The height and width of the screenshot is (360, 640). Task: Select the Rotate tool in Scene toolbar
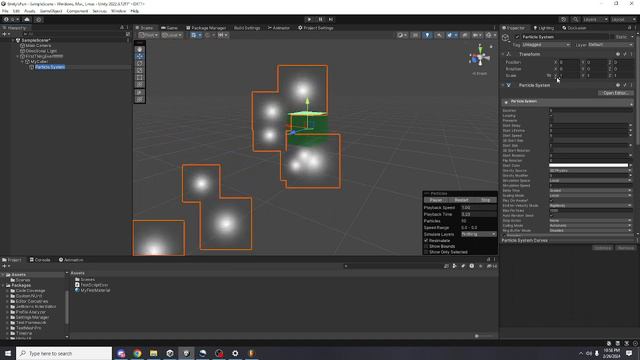tap(140, 63)
